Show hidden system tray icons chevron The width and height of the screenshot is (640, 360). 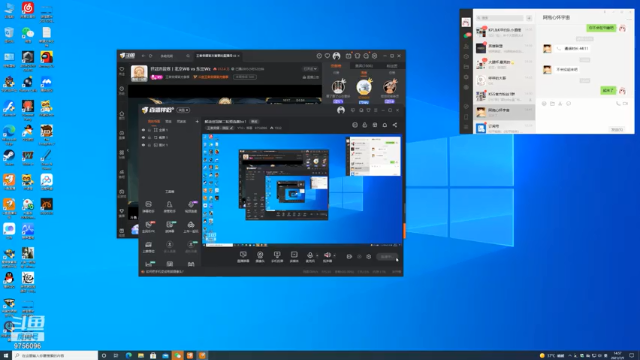tap(570, 356)
